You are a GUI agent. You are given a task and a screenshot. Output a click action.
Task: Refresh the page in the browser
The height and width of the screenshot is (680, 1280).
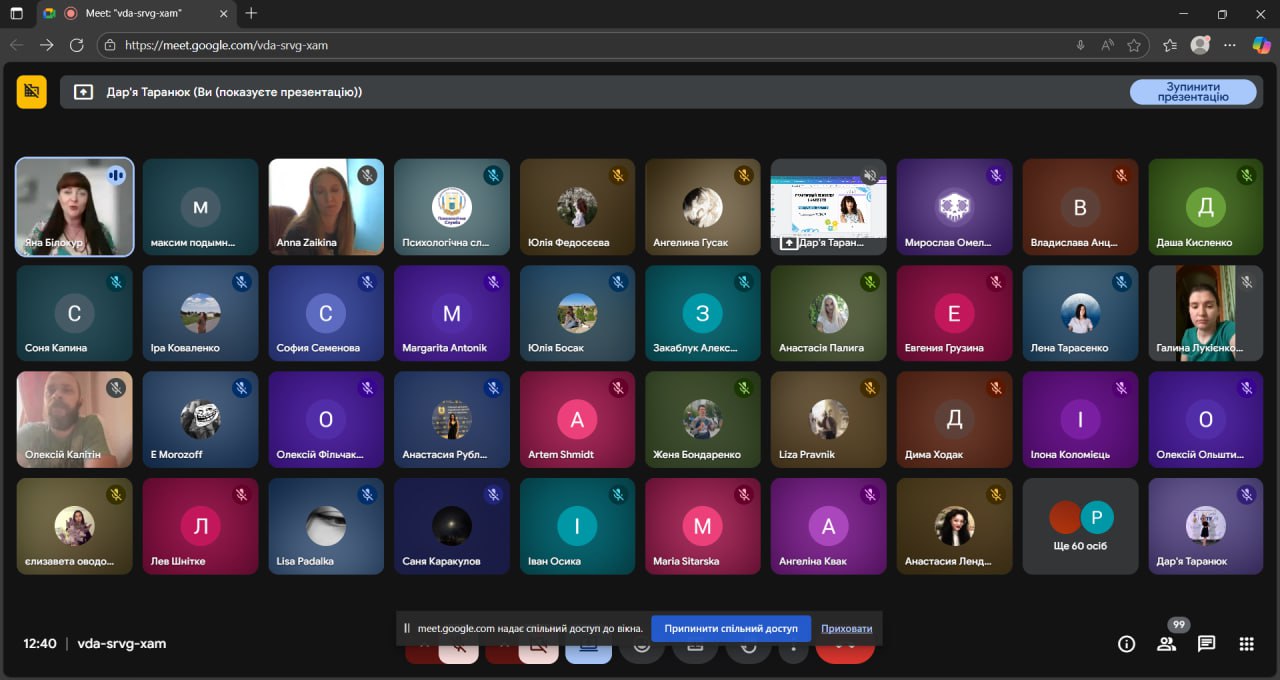[x=76, y=45]
